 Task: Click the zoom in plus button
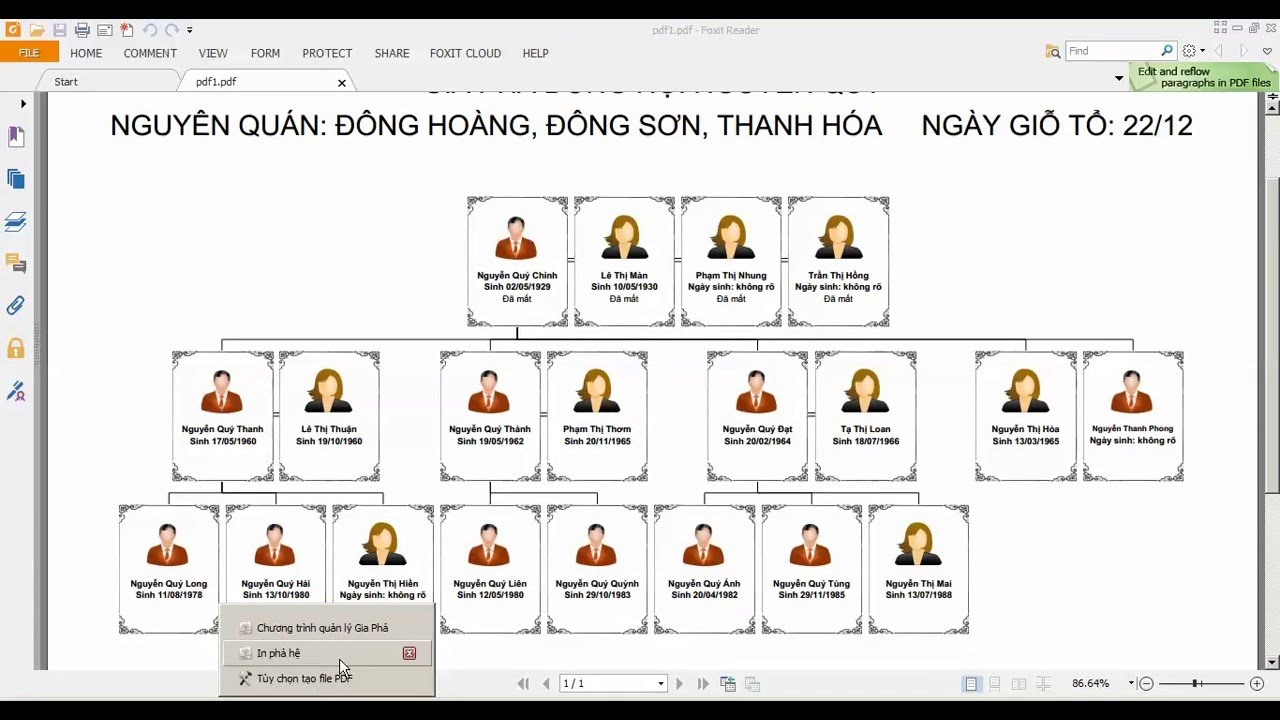coord(1257,684)
